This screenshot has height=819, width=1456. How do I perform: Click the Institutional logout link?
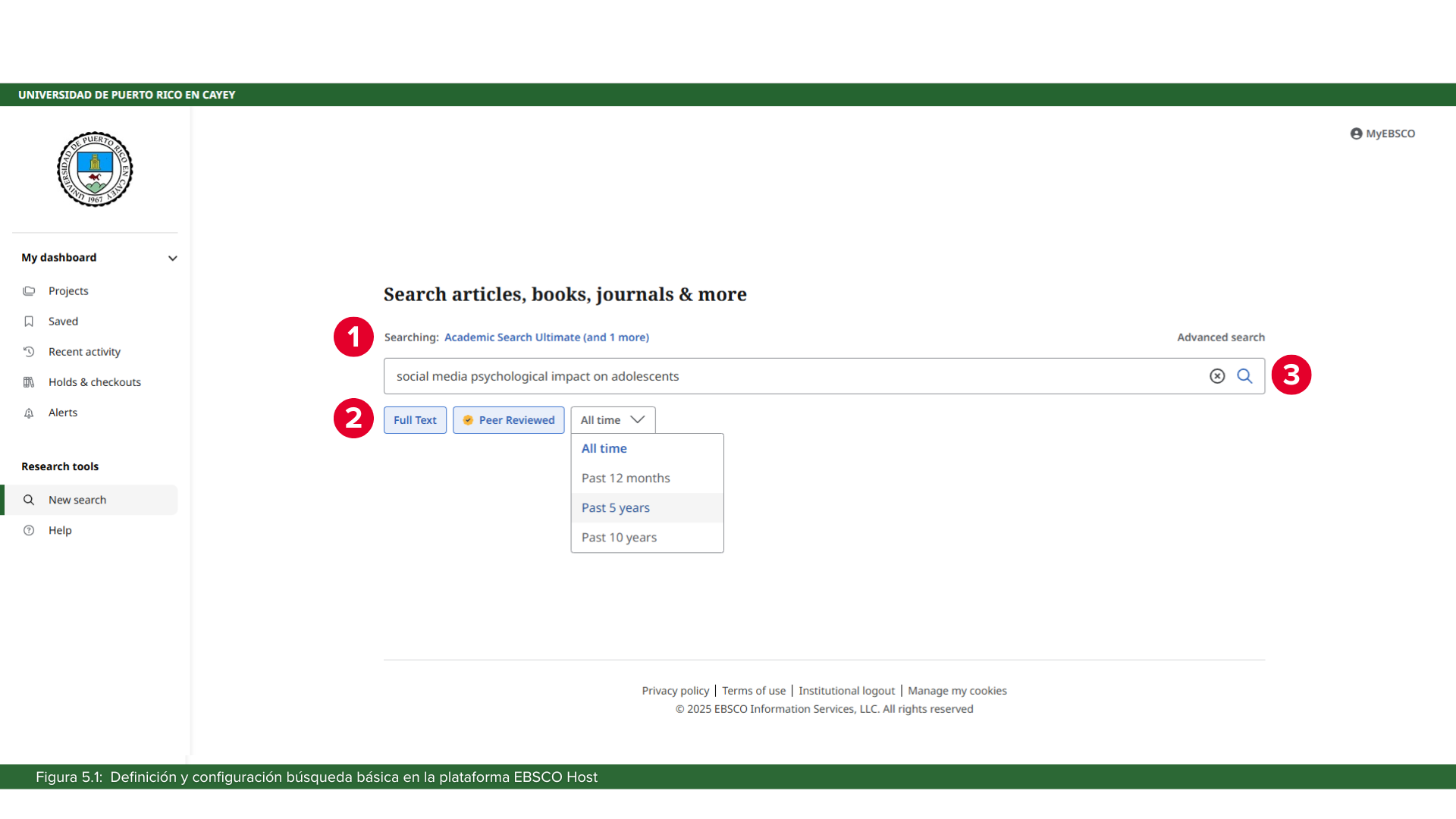click(x=846, y=691)
